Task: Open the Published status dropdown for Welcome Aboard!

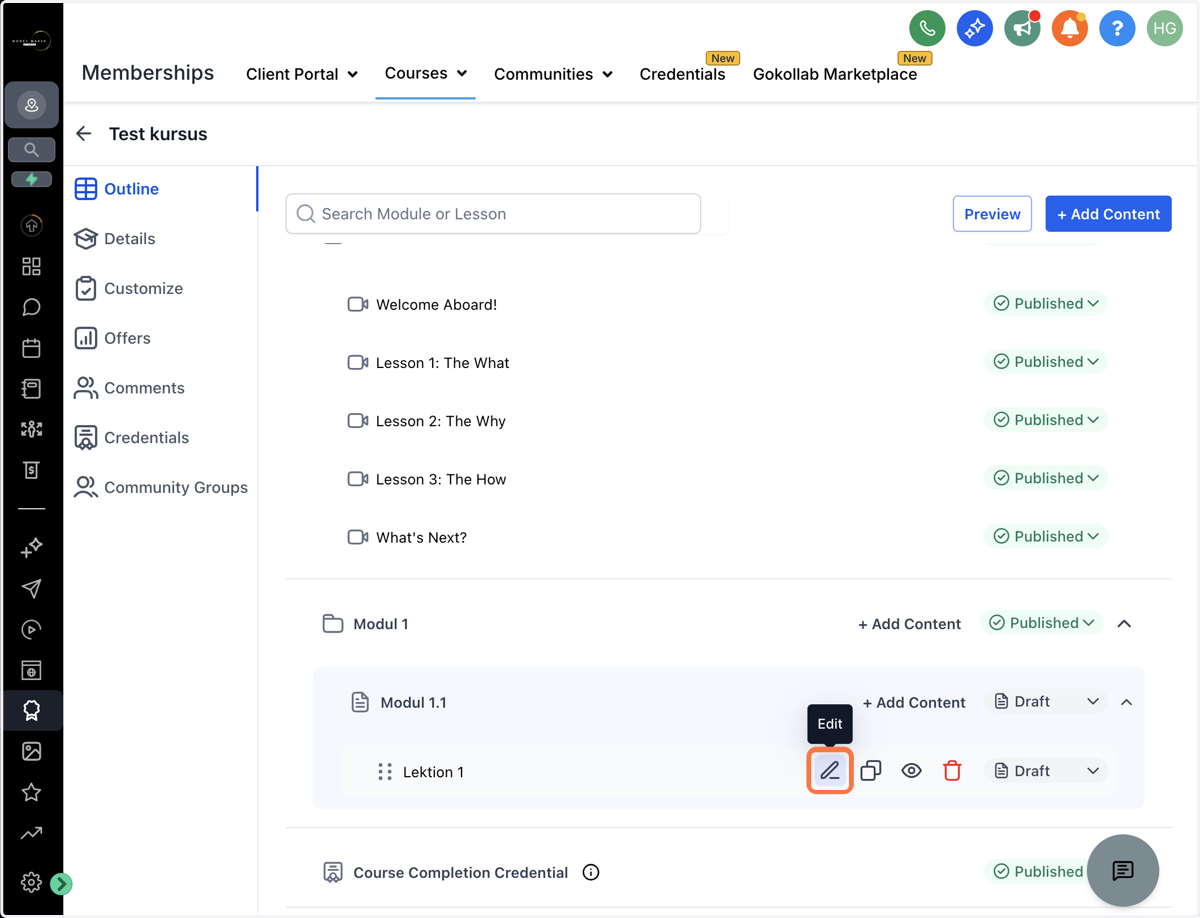Action: tap(1046, 304)
